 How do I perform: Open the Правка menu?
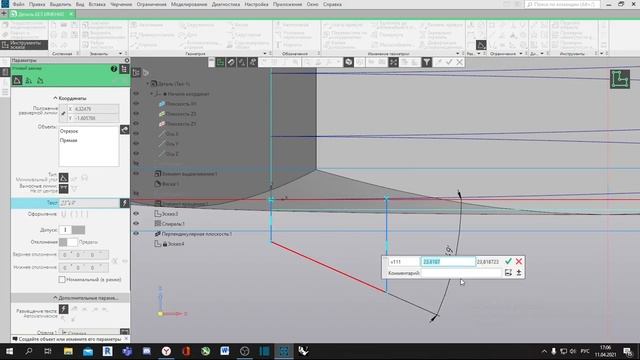(x=37, y=4)
